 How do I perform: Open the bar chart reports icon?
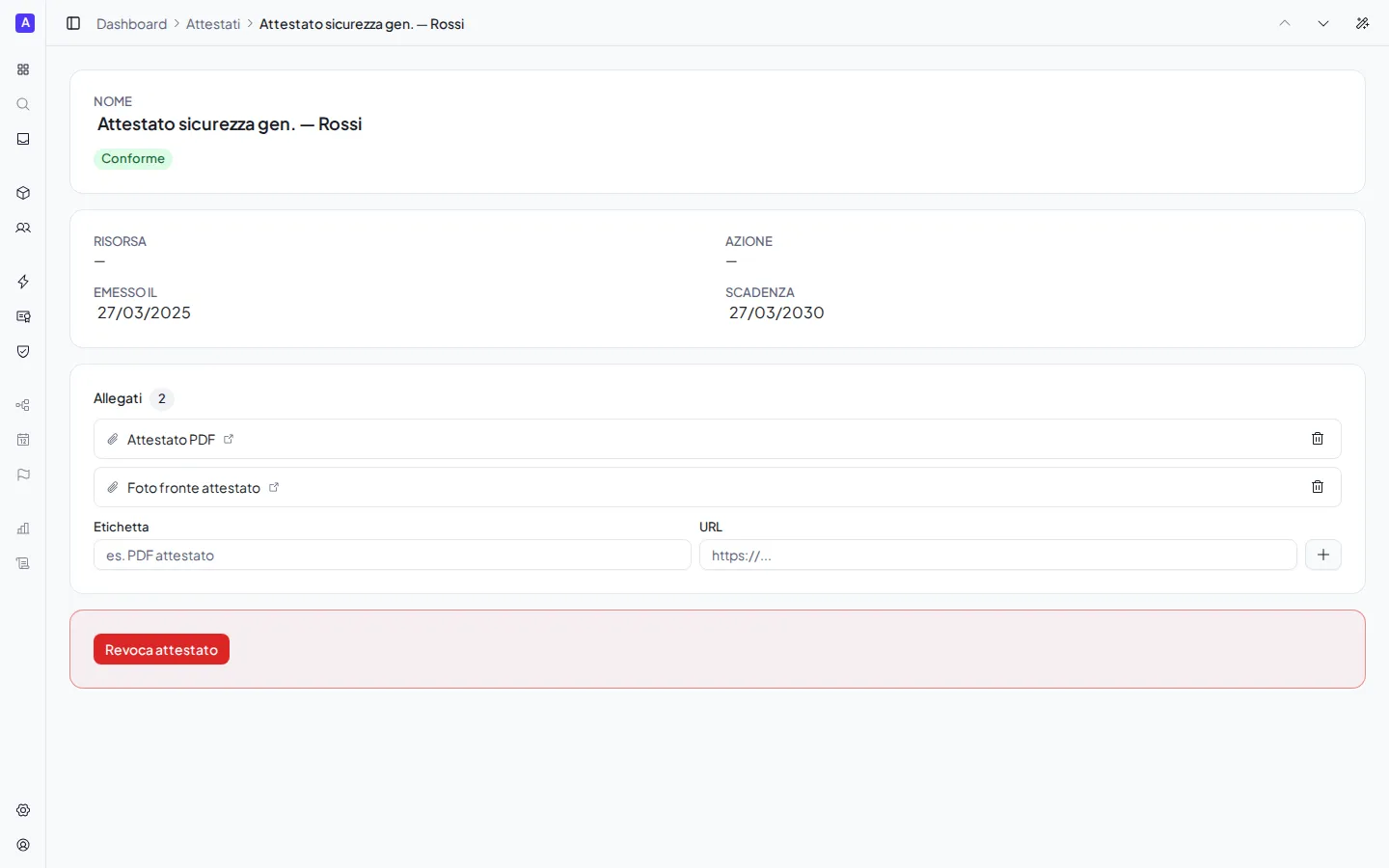click(x=23, y=529)
